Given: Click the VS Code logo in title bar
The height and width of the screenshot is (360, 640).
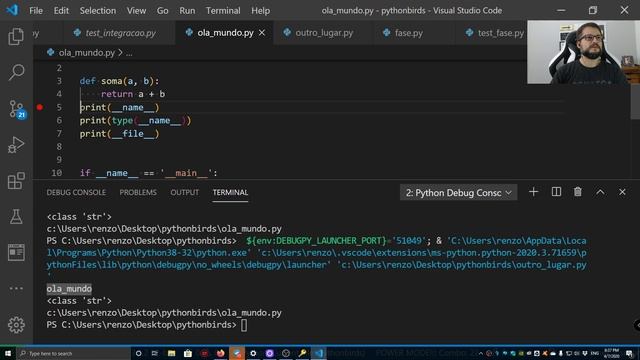Looking at the screenshot, I should click(12, 10).
